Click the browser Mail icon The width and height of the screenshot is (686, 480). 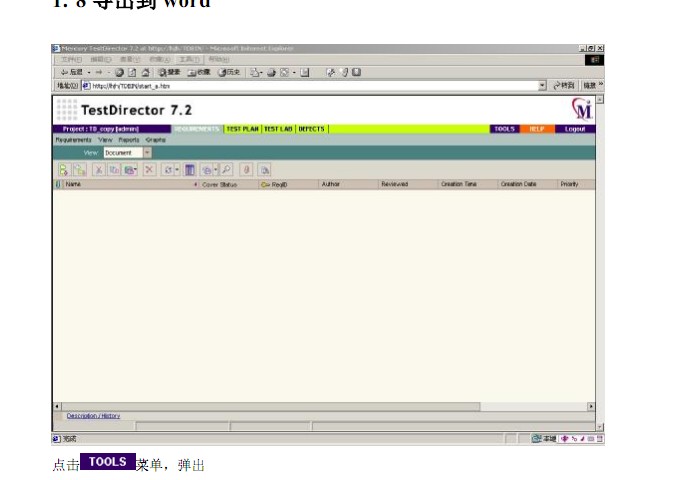tap(256, 72)
